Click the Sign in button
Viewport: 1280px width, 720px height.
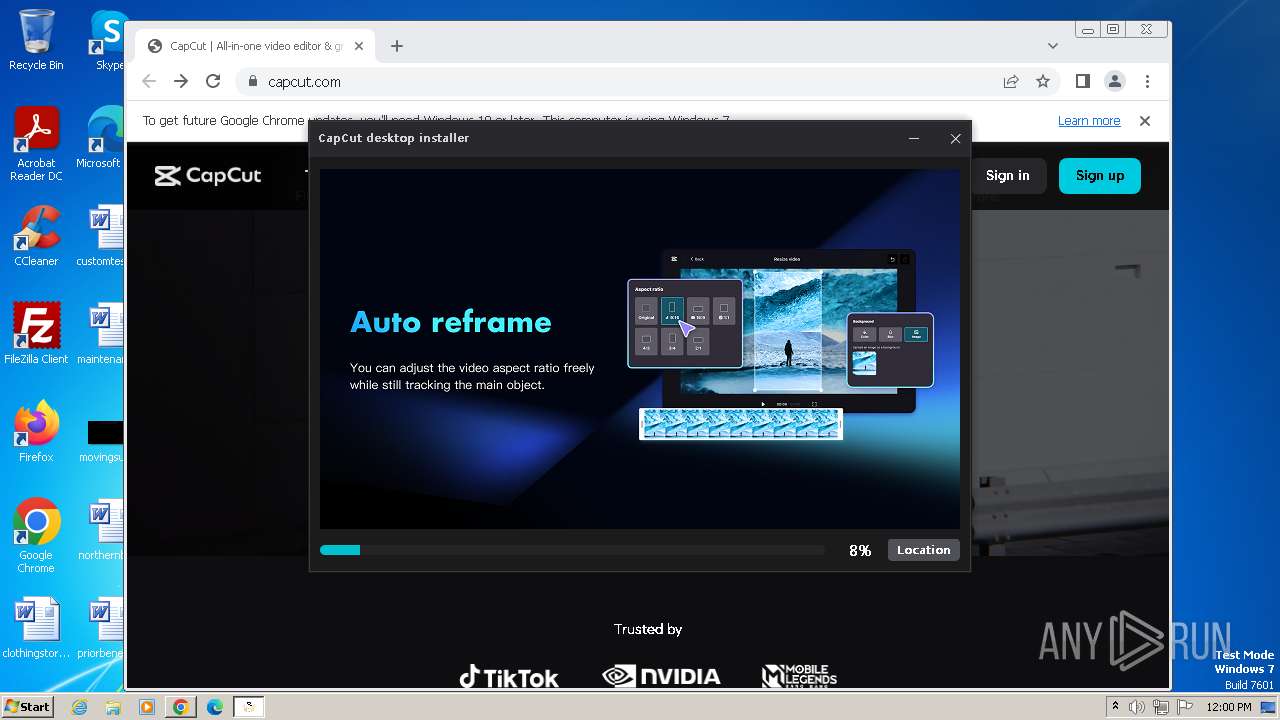coord(1007,176)
